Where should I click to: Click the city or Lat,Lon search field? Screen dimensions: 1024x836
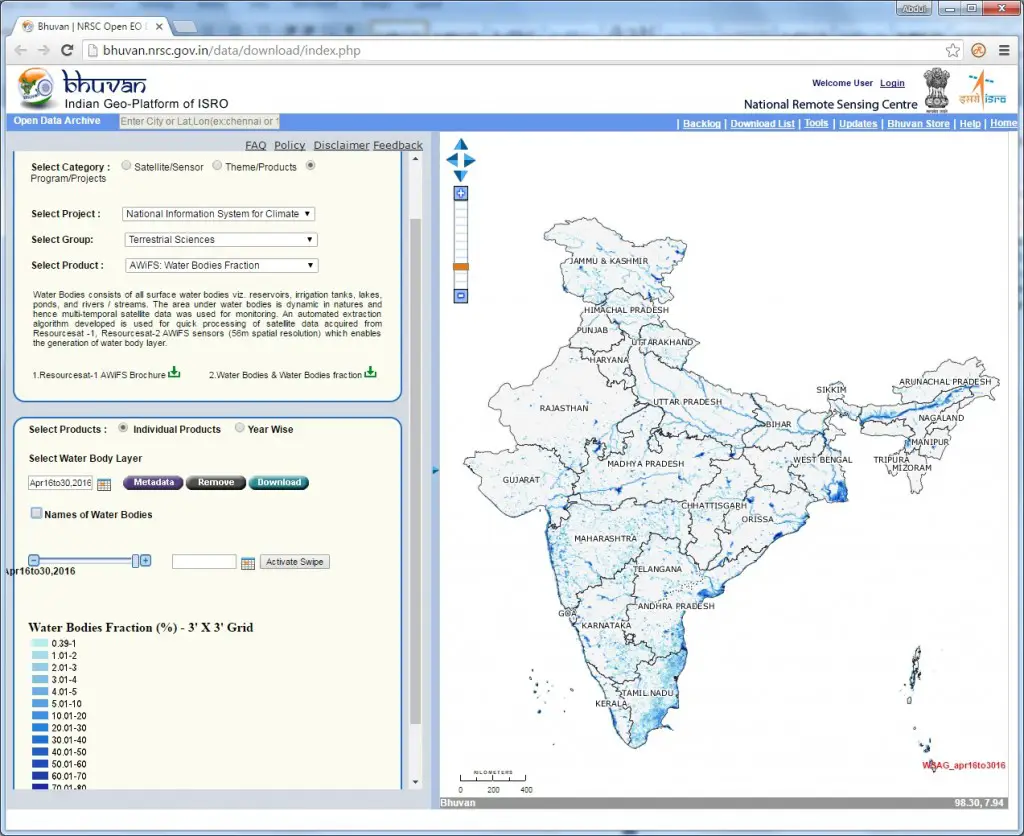tap(199, 121)
